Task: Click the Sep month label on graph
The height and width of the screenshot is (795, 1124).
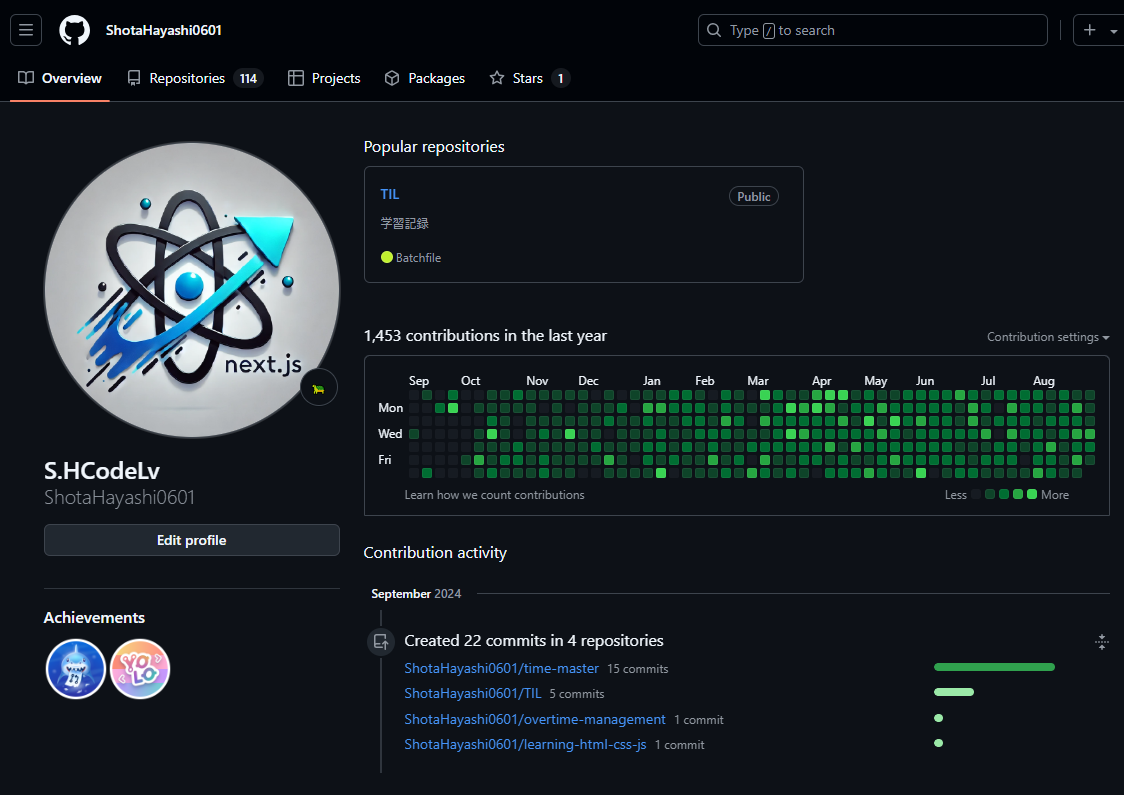Action: 419,381
